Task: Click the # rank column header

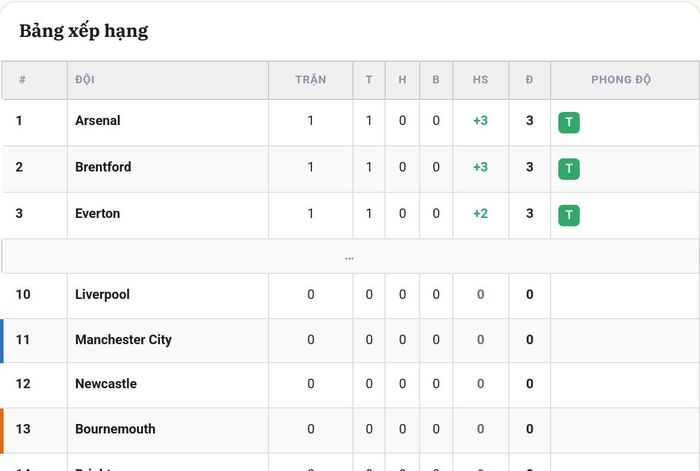Action: (22, 79)
